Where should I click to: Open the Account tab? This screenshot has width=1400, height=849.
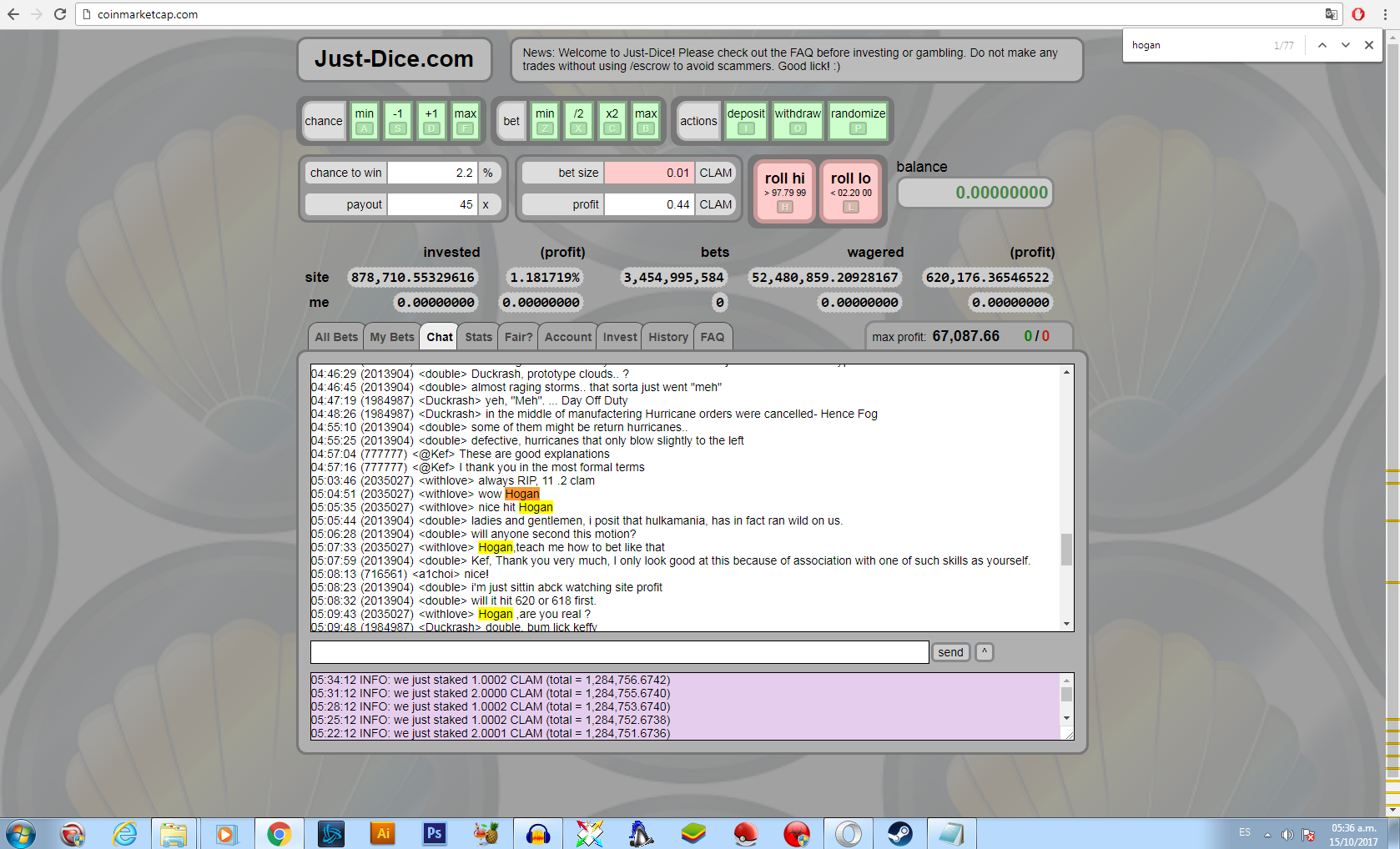click(x=568, y=337)
